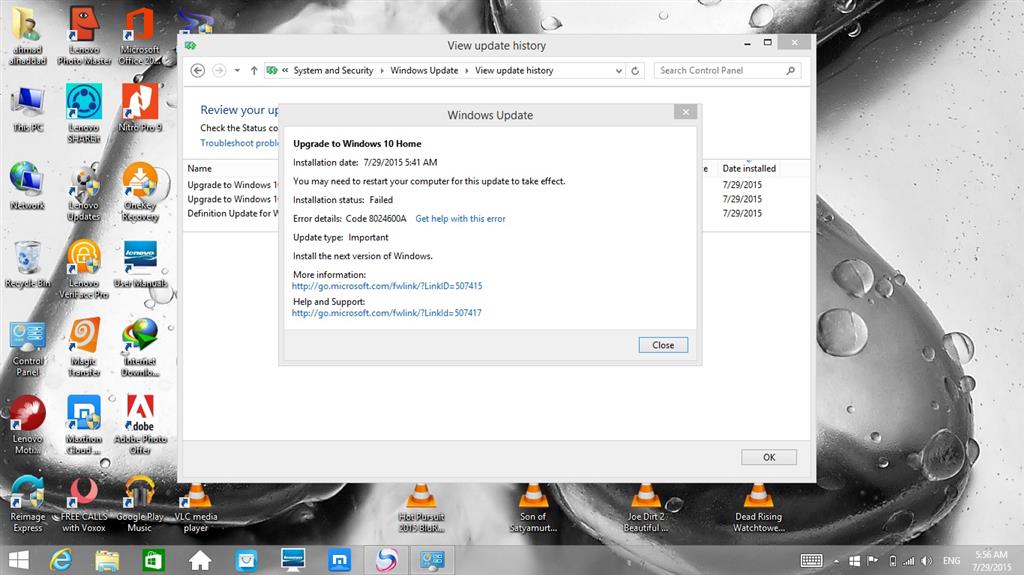
Task: Refresh the View update history page
Action: 635,71
